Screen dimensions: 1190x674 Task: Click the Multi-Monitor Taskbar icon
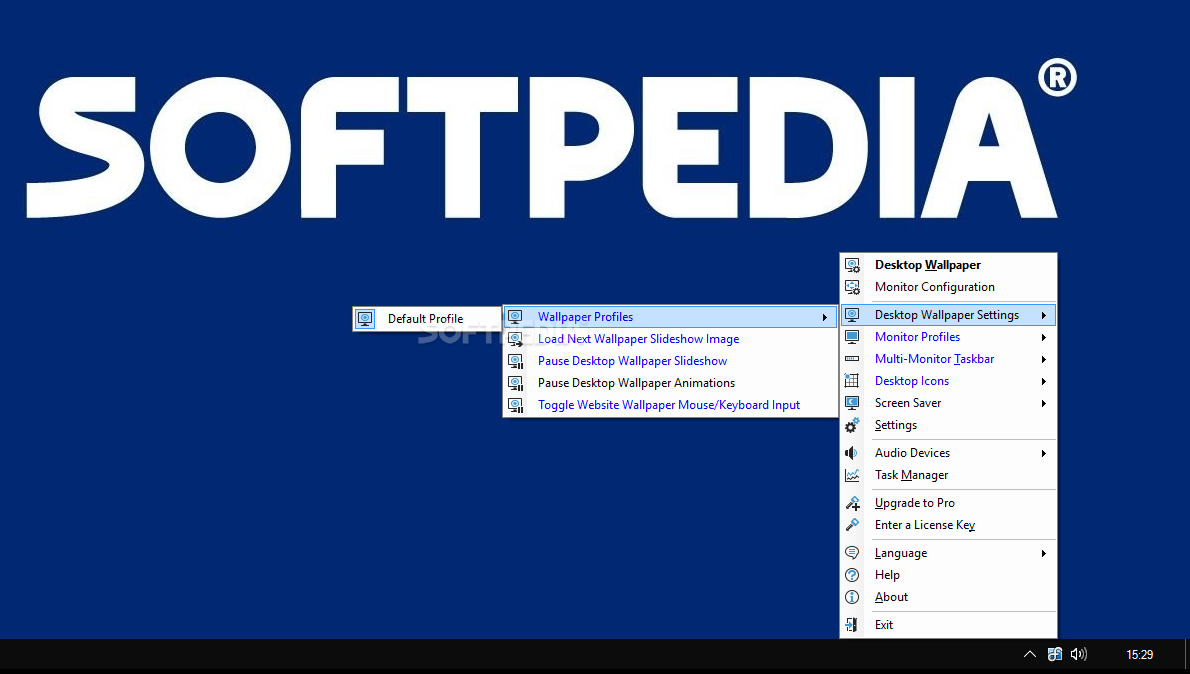(852, 359)
